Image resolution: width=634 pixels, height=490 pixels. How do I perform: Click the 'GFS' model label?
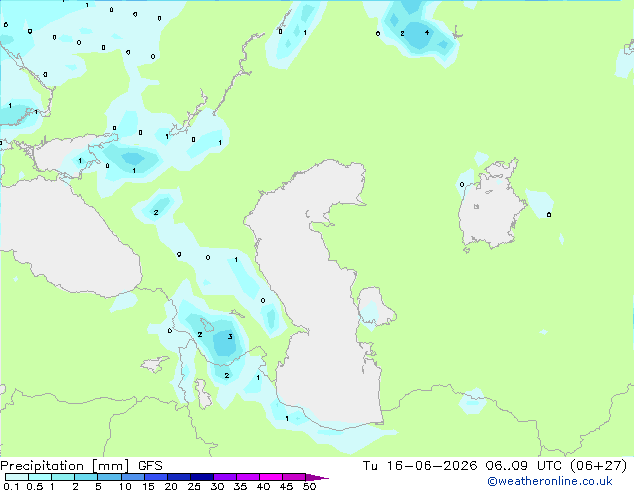[150, 466]
